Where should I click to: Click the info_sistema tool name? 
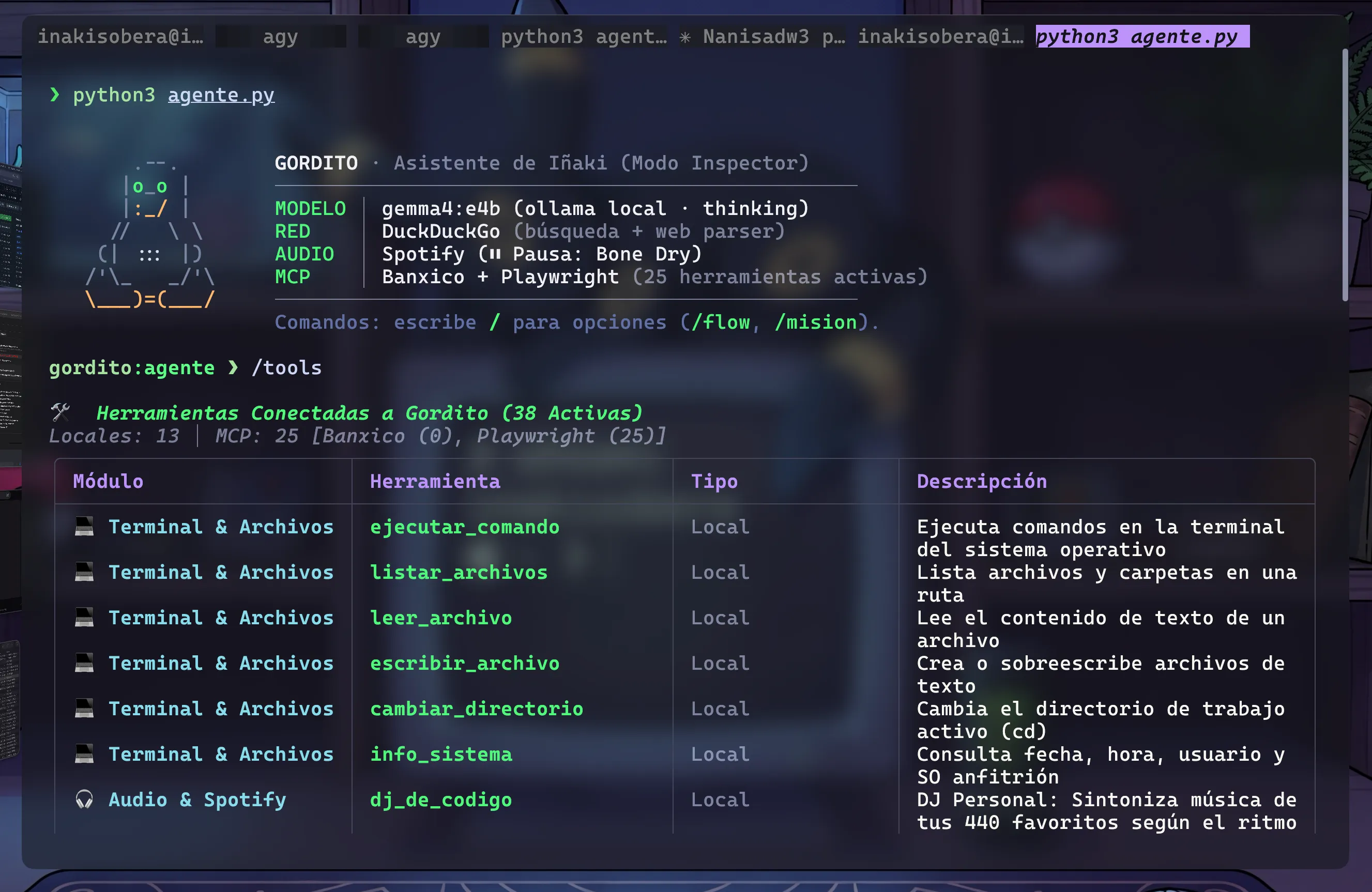[441, 755]
